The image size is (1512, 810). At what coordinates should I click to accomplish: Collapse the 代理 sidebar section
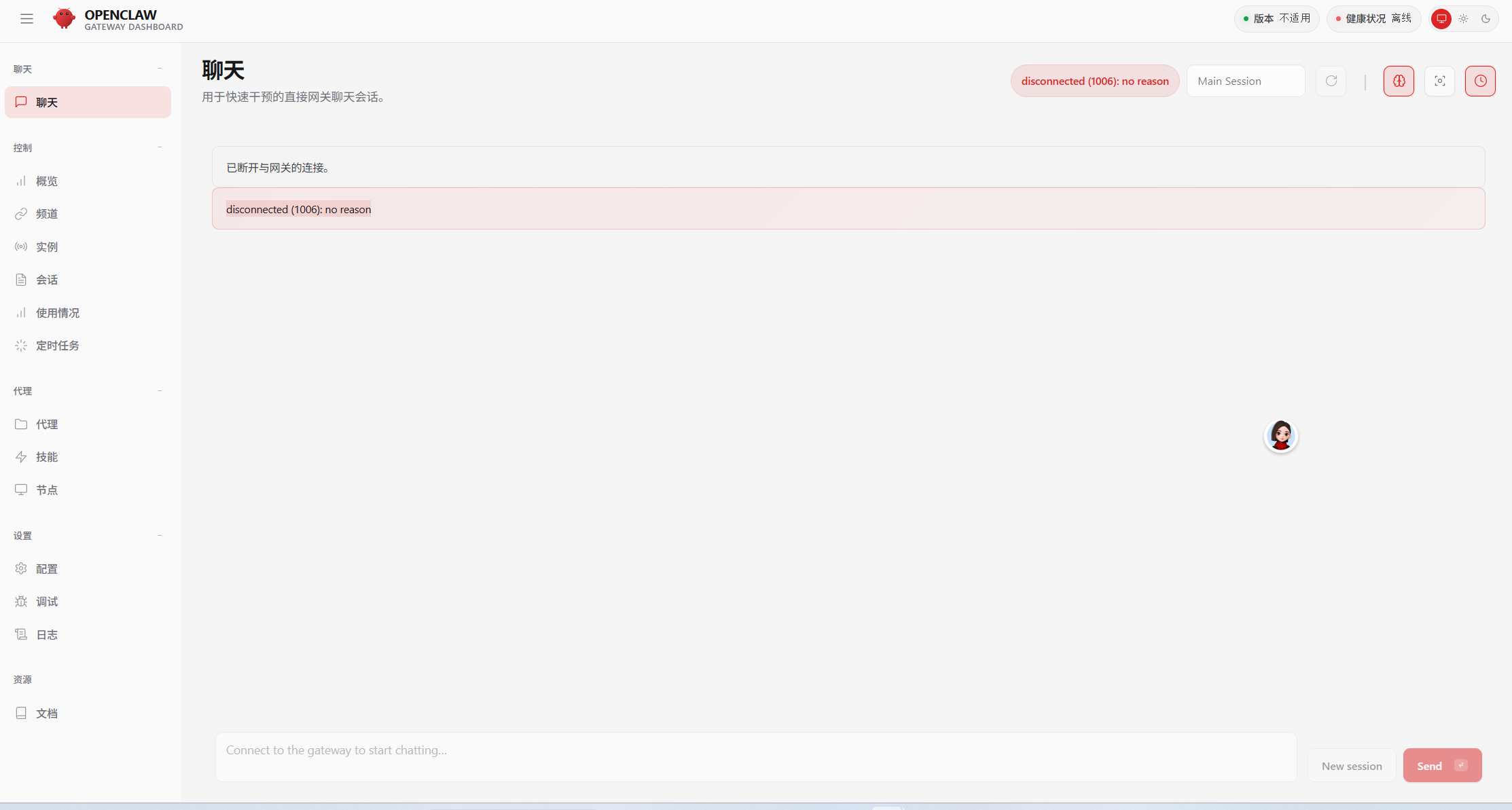click(x=160, y=391)
